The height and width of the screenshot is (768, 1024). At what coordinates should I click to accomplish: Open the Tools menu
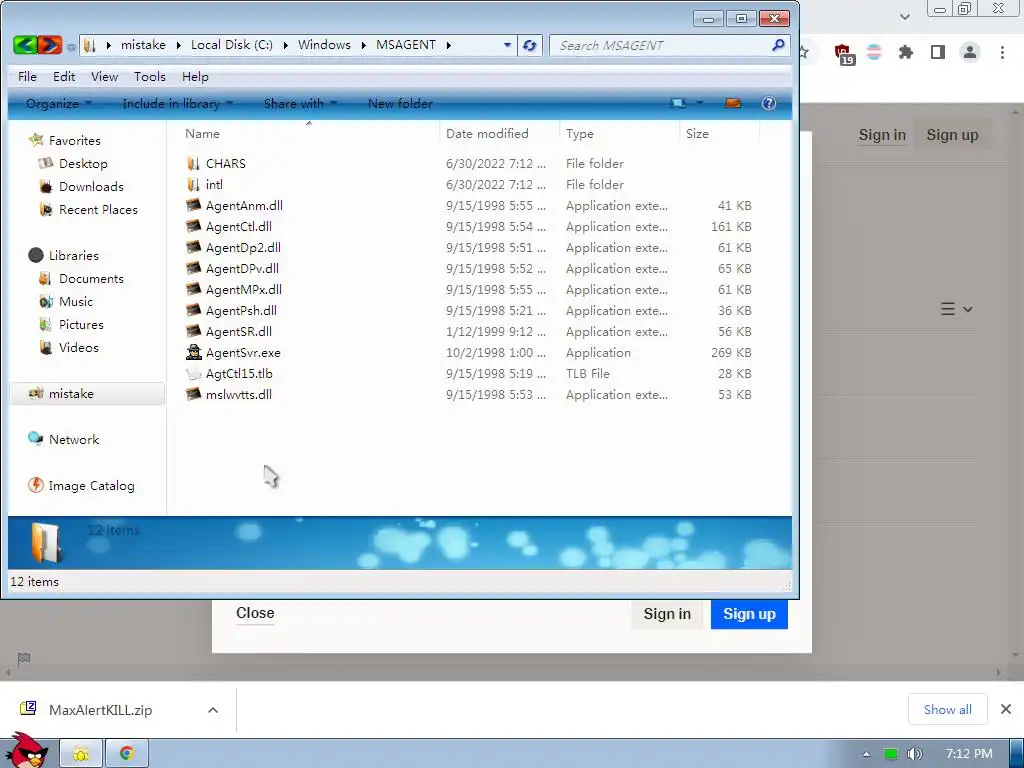[150, 76]
